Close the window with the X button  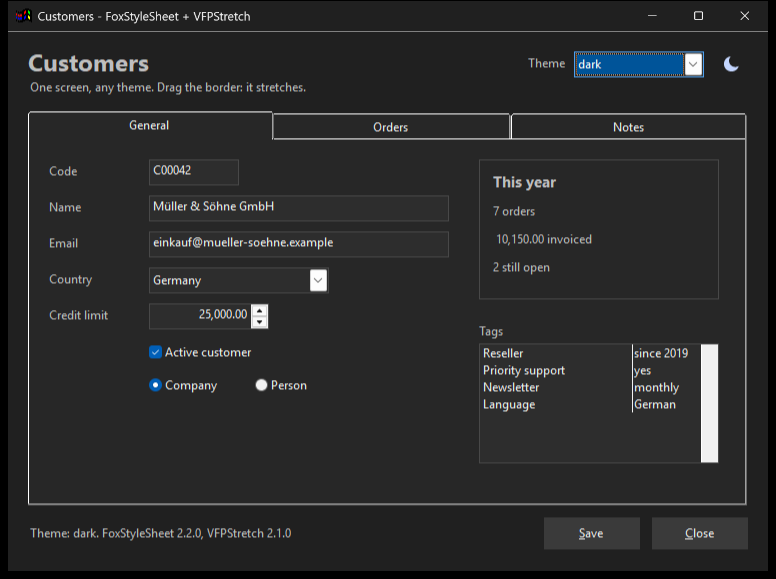coord(744,16)
